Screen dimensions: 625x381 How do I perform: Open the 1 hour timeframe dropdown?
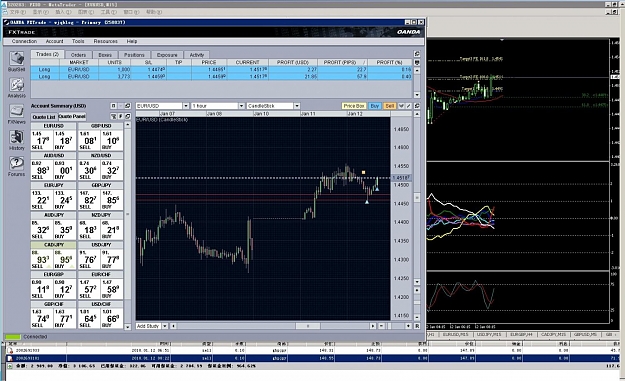241,106
